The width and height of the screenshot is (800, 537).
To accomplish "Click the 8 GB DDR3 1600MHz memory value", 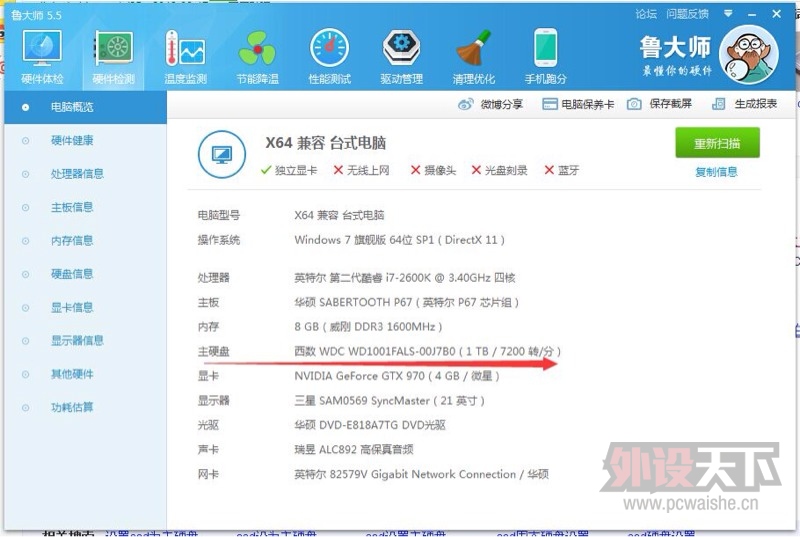I will click(x=368, y=327).
